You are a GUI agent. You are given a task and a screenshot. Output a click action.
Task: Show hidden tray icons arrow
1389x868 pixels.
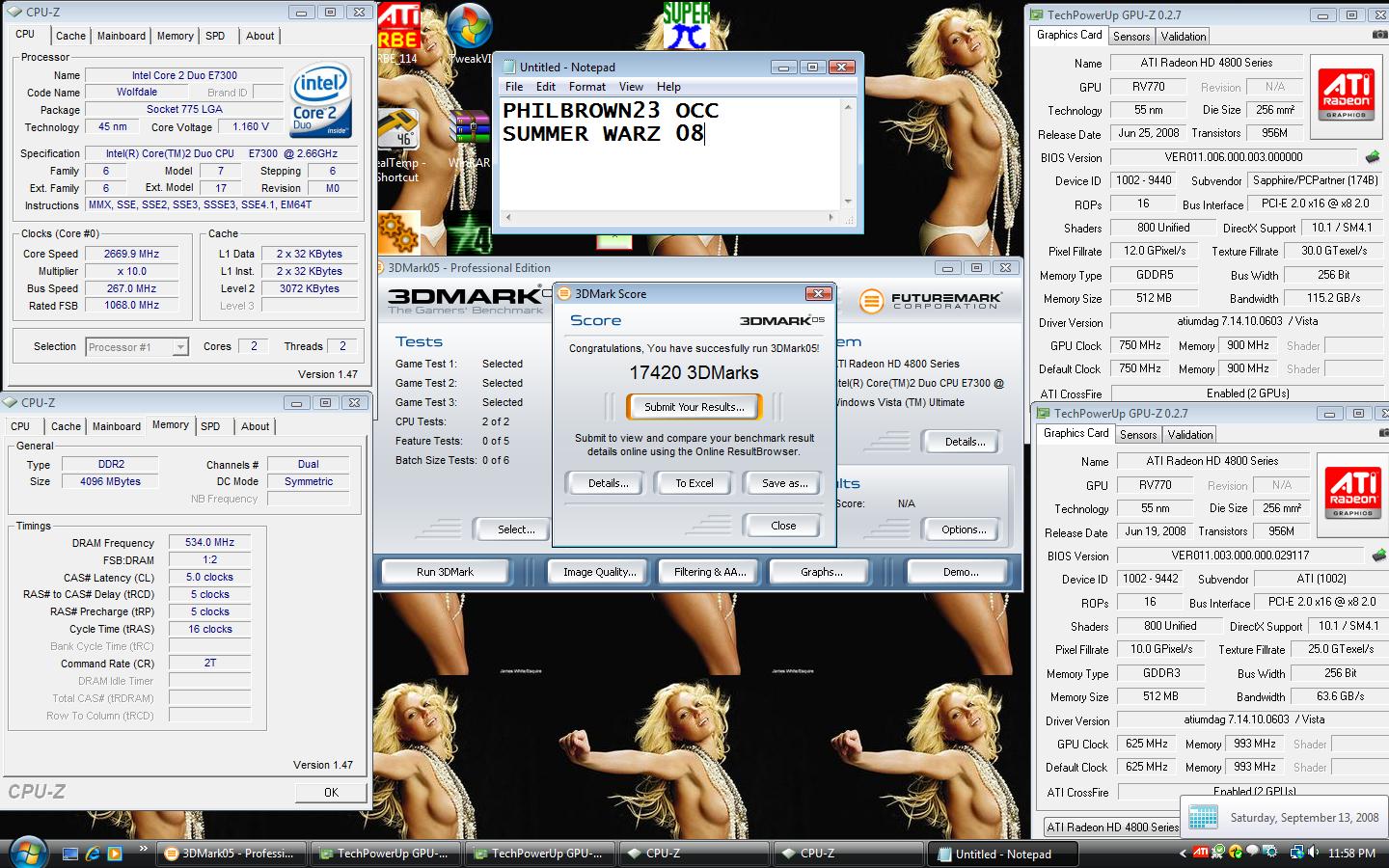point(1183,854)
